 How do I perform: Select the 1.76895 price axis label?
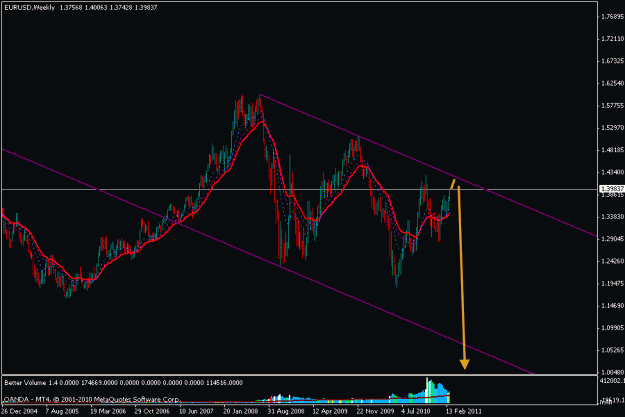[613, 17]
